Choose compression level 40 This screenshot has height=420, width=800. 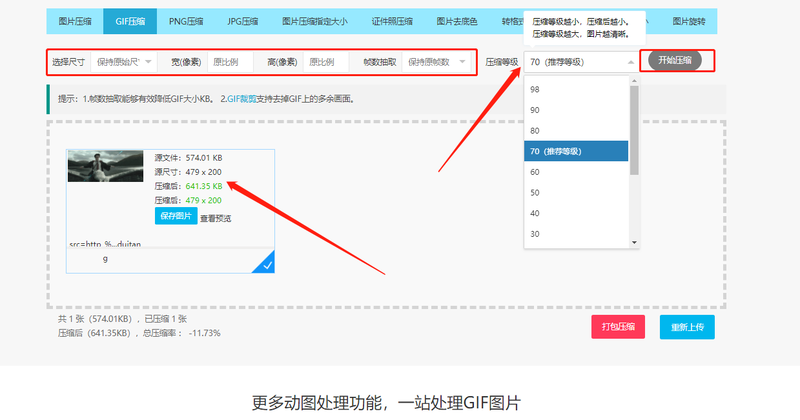[x=576, y=213]
